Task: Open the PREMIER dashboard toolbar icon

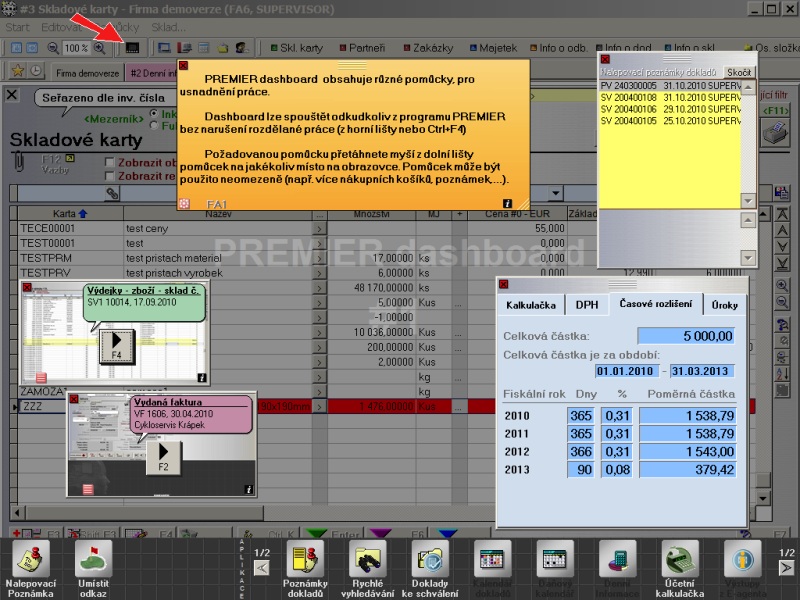Action: click(x=132, y=48)
